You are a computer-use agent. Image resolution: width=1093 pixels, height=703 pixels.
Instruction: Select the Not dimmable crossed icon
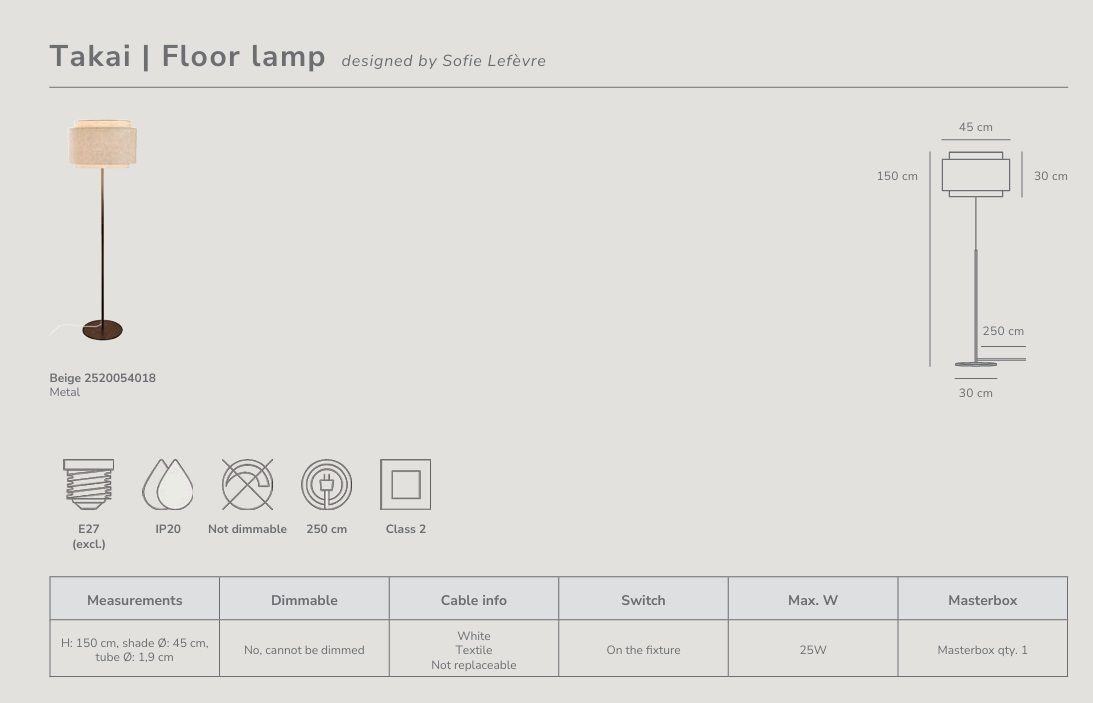coord(247,484)
